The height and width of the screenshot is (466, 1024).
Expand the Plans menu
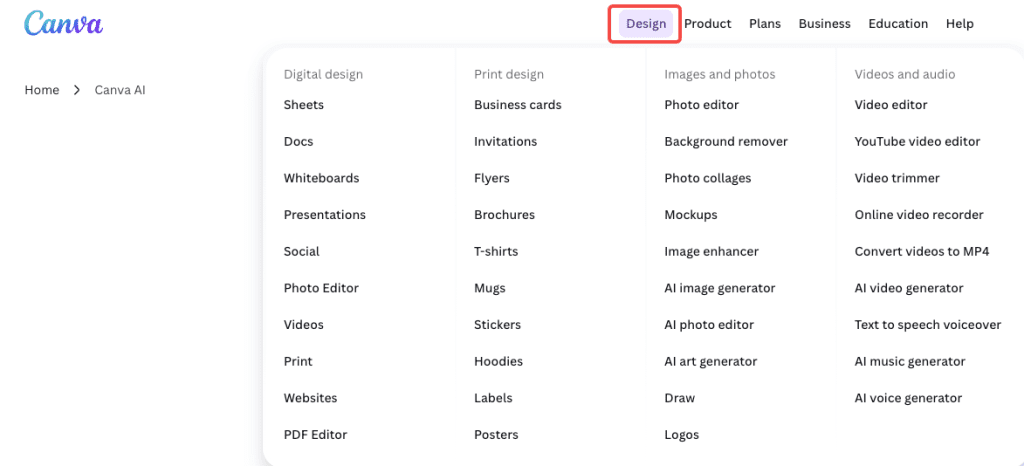pos(765,24)
